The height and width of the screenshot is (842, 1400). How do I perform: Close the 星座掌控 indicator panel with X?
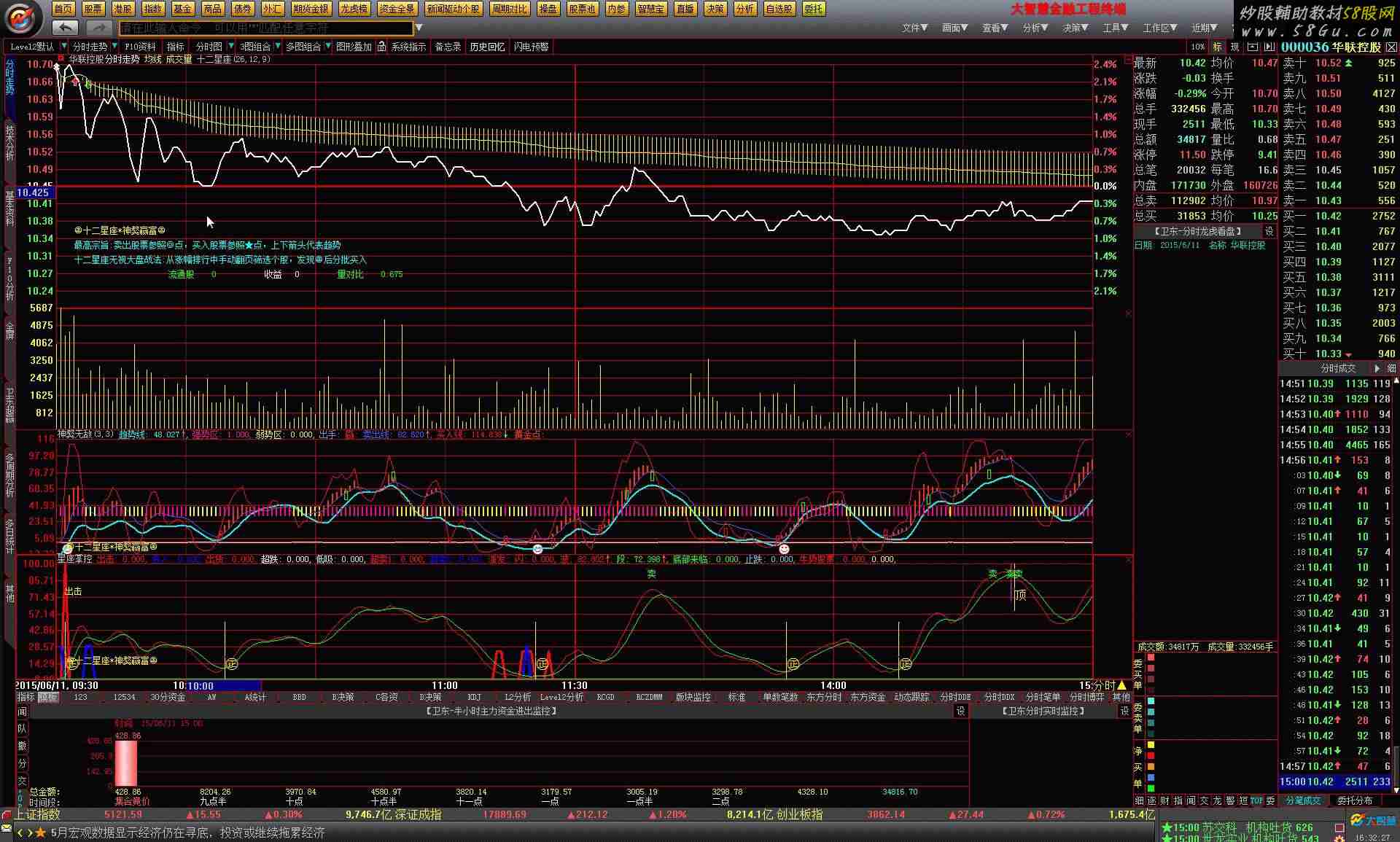coord(1128,560)
